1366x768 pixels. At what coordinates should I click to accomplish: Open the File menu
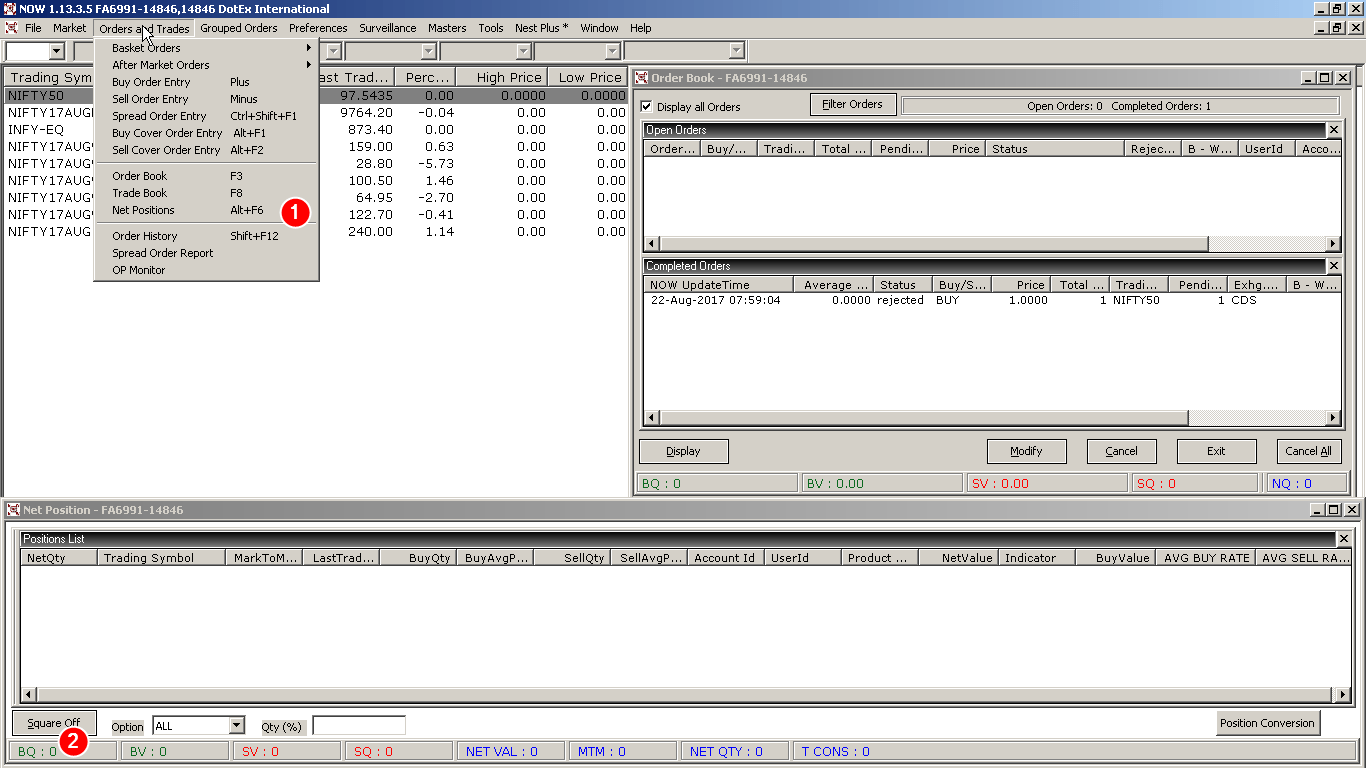click(x=33, y=28)
